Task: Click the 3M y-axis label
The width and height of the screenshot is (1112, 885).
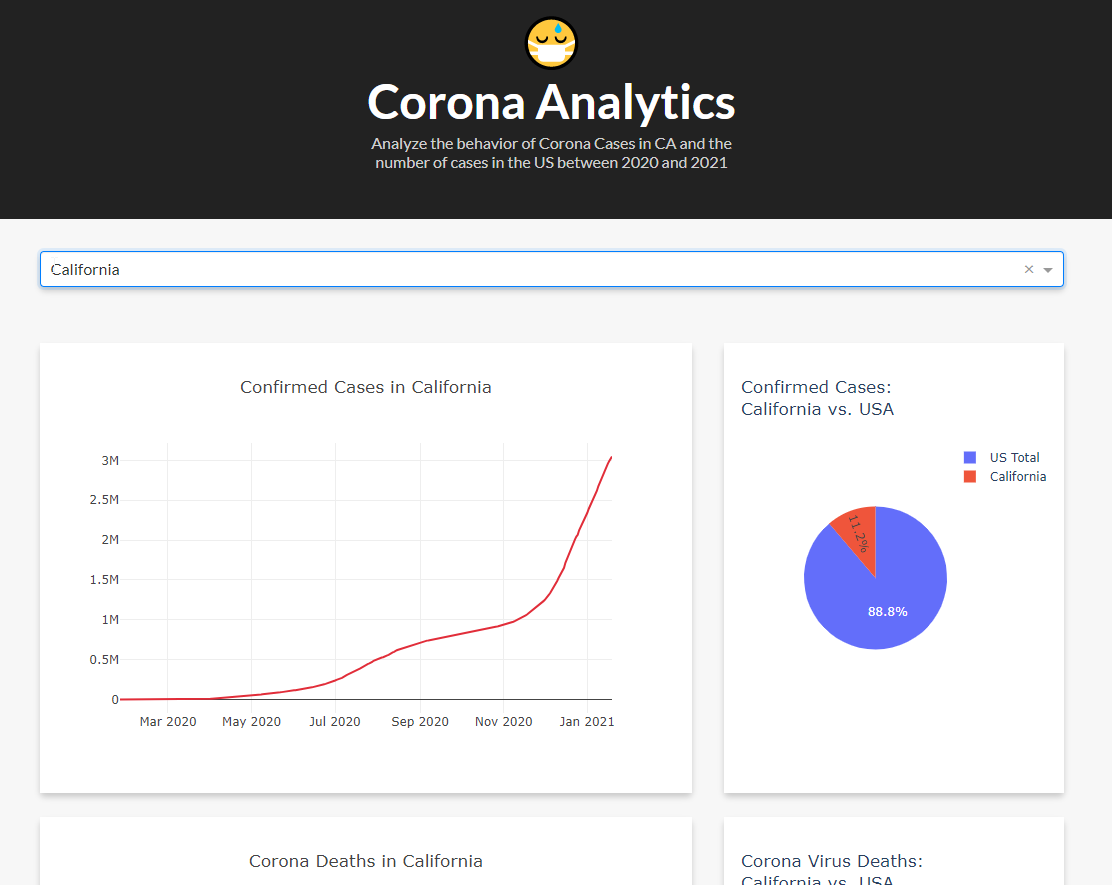Action: point(109,460)
